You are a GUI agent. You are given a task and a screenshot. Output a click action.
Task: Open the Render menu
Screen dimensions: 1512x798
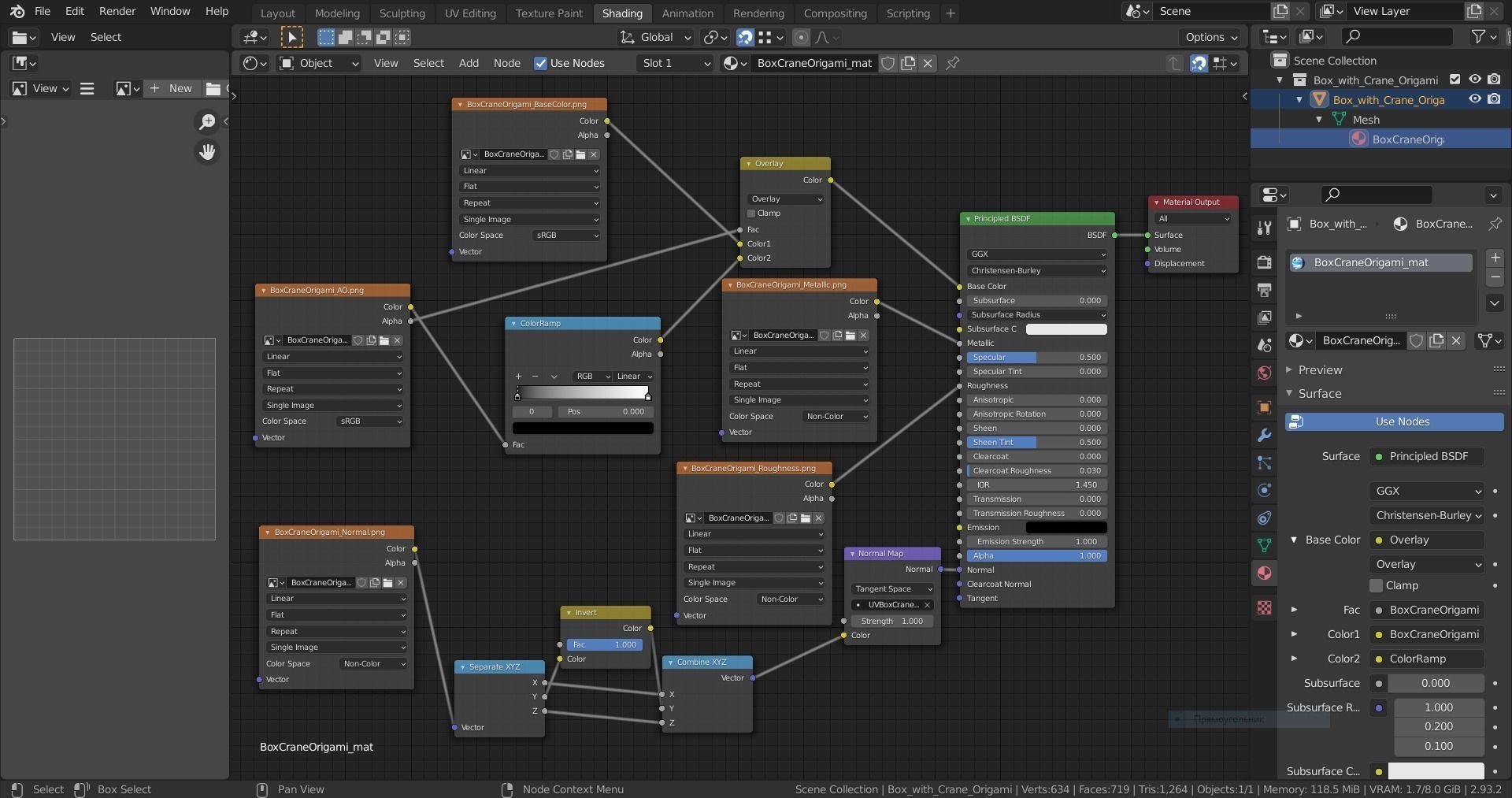117,11
